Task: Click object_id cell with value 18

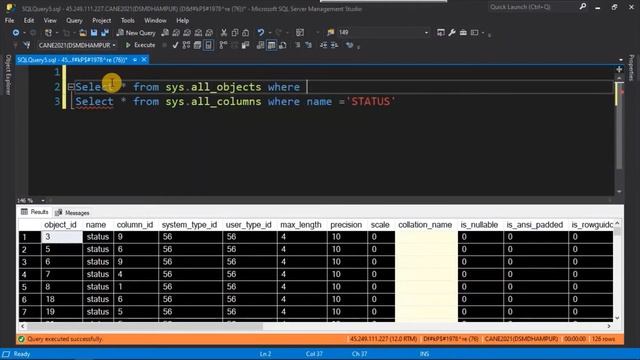Action: [62, 299]
